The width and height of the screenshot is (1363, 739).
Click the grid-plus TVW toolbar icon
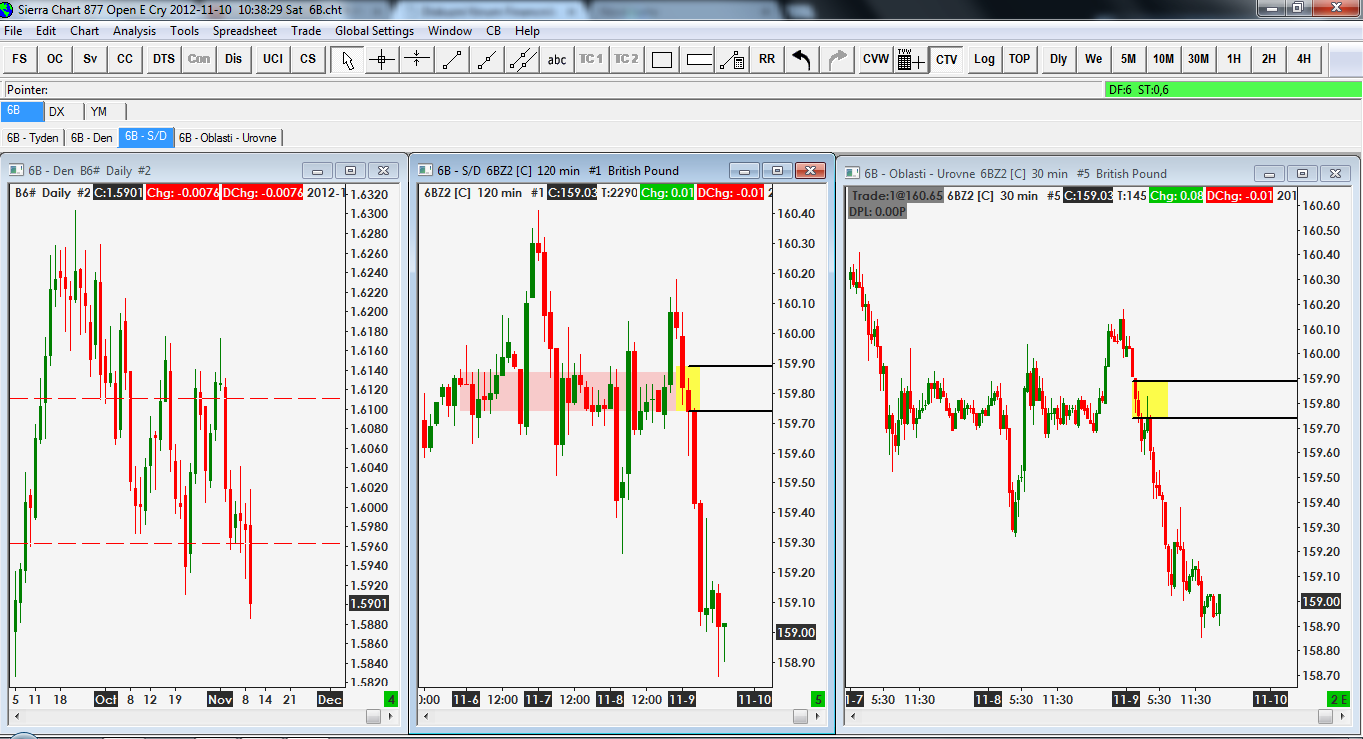911,59
